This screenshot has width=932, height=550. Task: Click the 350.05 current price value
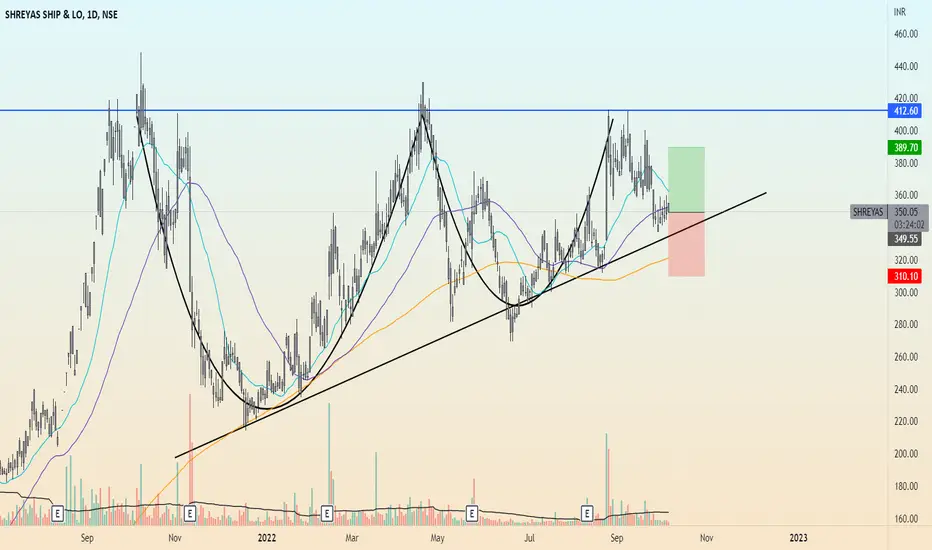point(906,212)
